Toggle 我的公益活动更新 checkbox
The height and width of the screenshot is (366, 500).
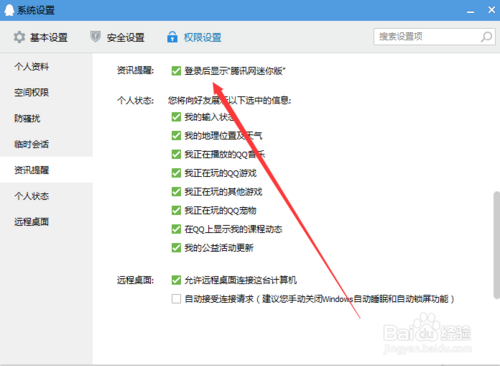[176, 248]
